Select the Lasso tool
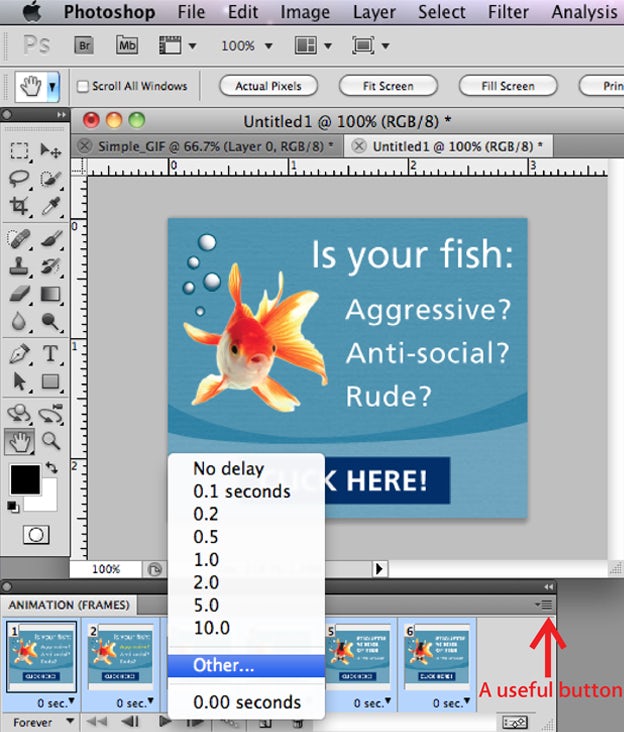This screenshot has width=624, height=732. pos(19,179)
